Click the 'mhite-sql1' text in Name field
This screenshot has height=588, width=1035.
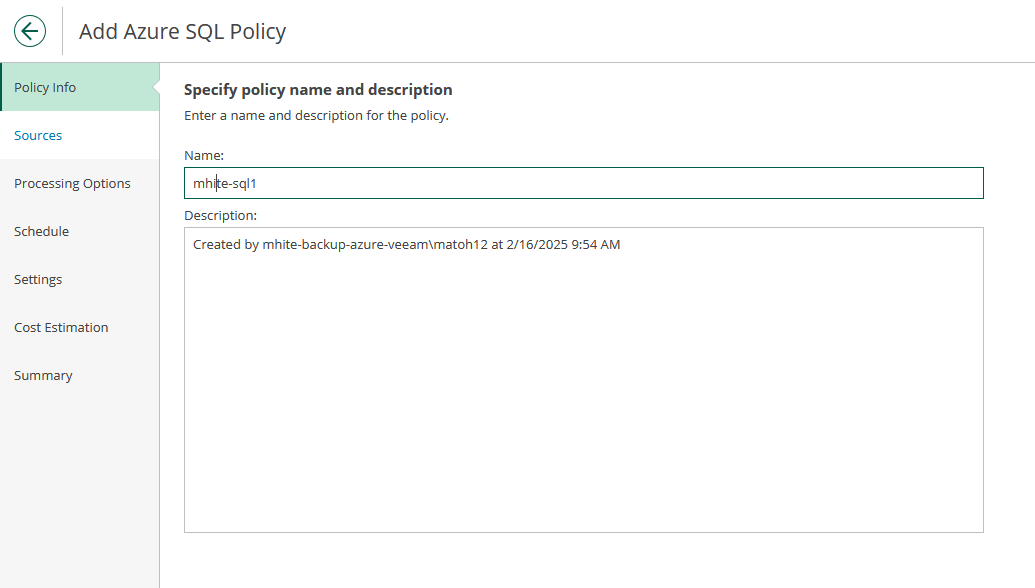(225, 184)
